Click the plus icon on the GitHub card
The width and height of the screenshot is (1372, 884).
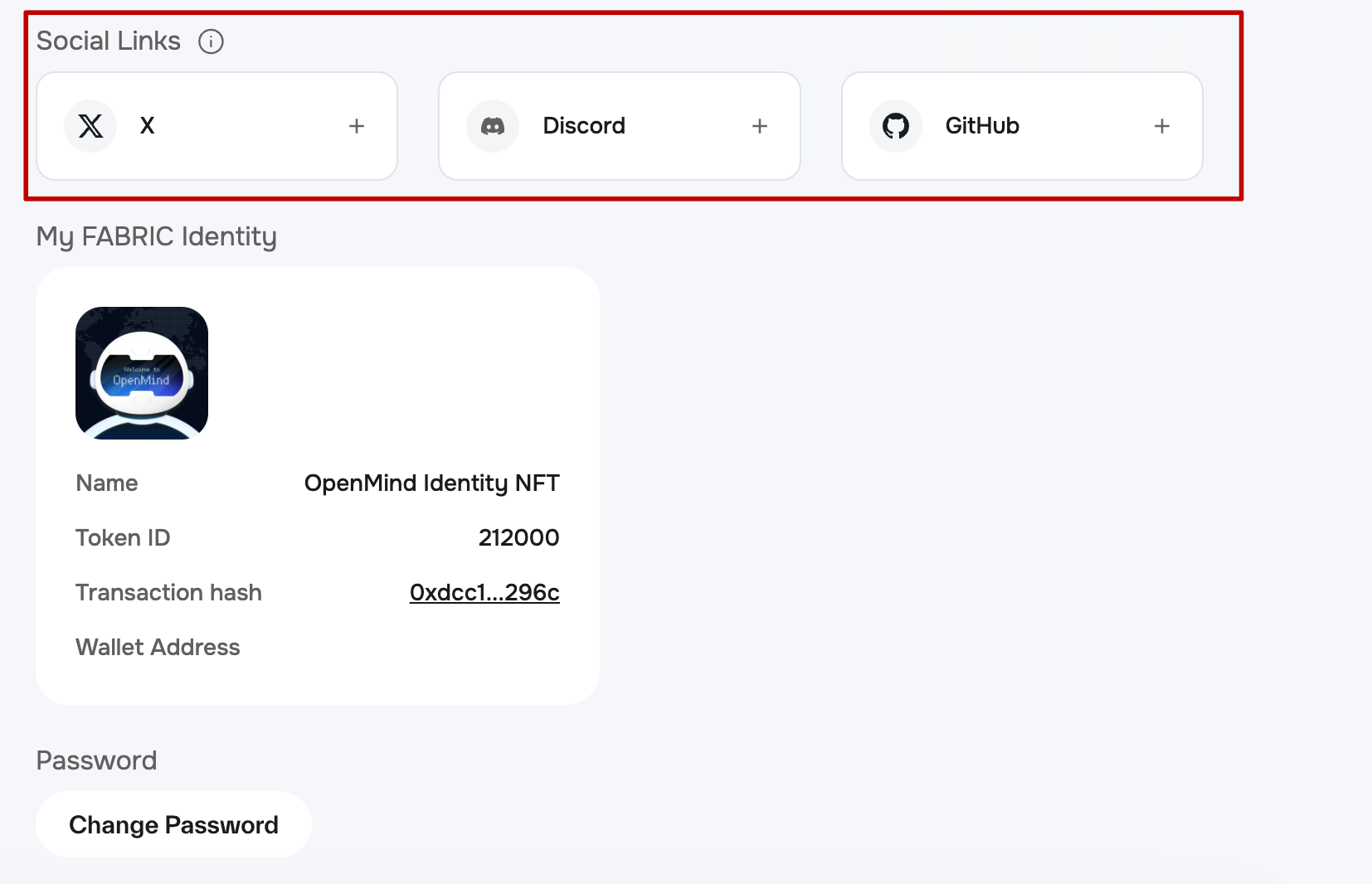1161,125
